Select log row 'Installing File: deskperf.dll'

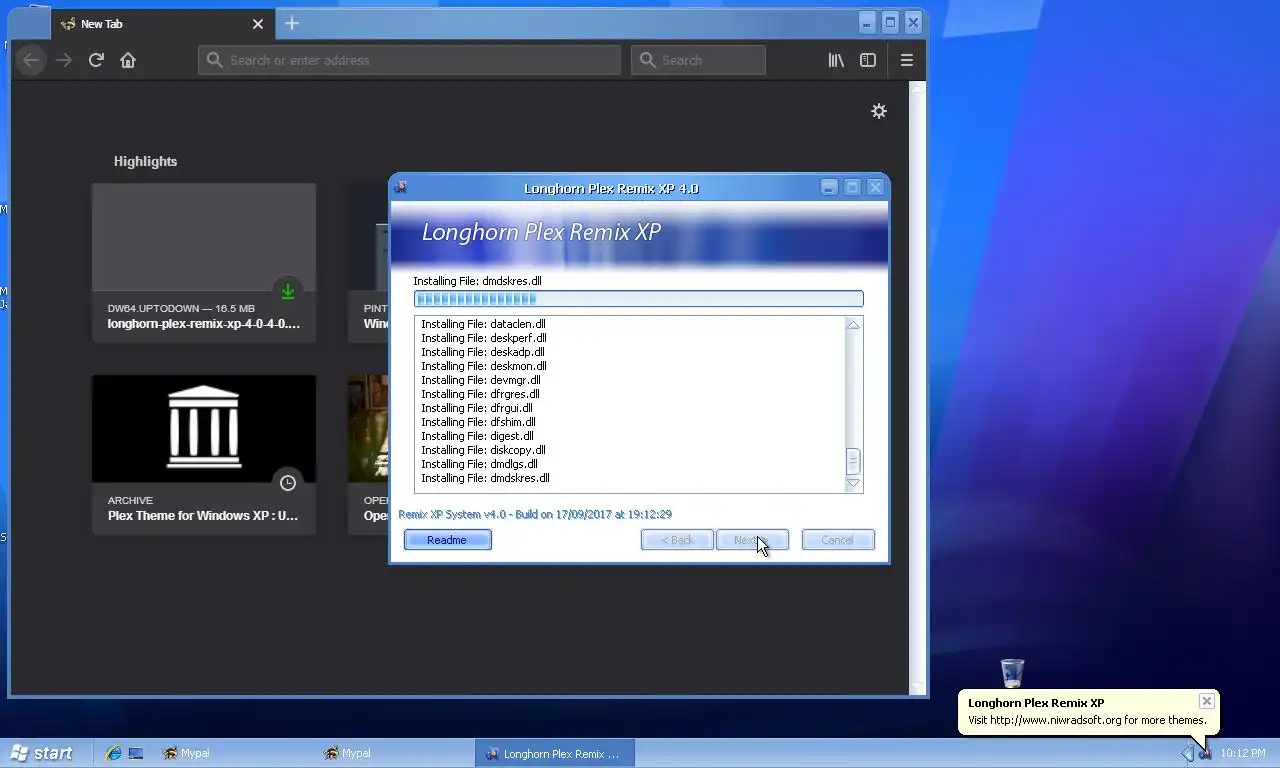(x=483, y=338)
